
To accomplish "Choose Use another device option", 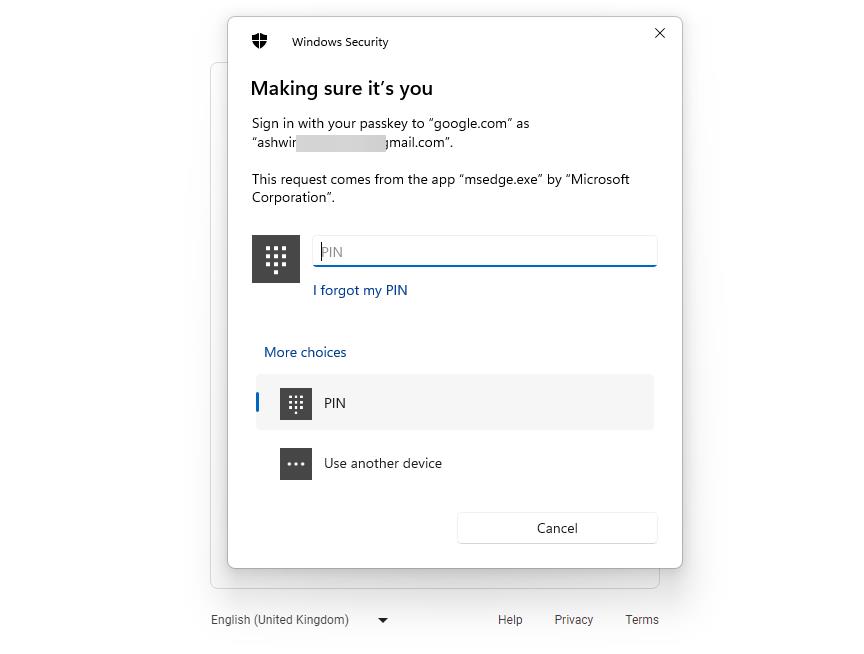I will pyautogui.click(x=455, y=463).
